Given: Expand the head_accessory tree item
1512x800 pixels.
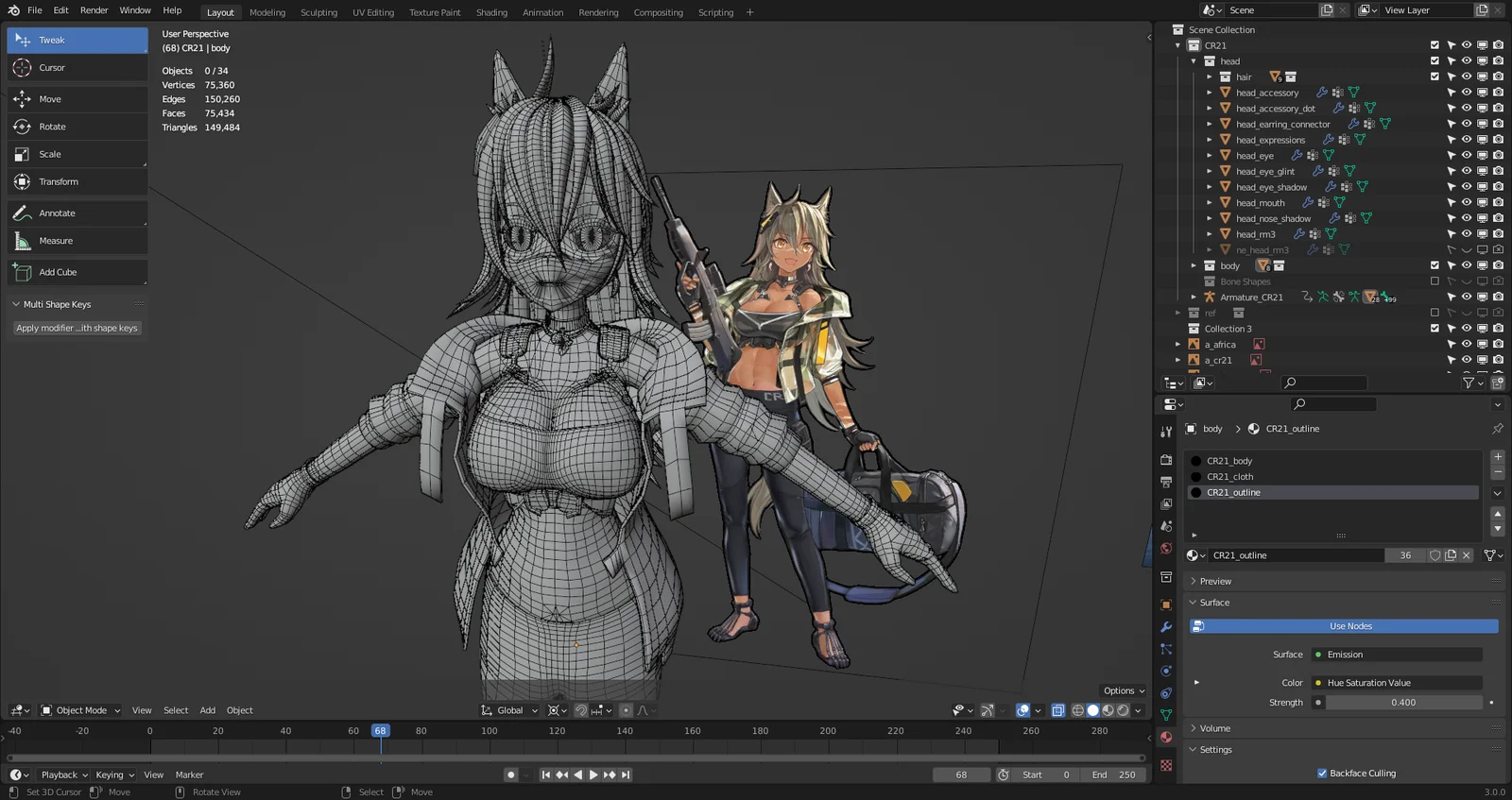Looking at the screenshot, I should coord(1209,93).
